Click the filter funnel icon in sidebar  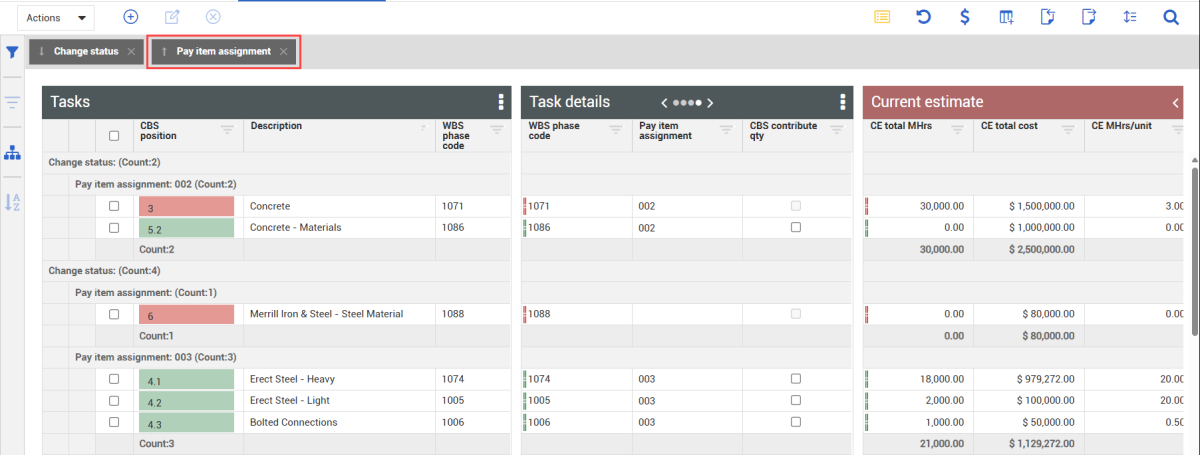[x=13, y=52]
